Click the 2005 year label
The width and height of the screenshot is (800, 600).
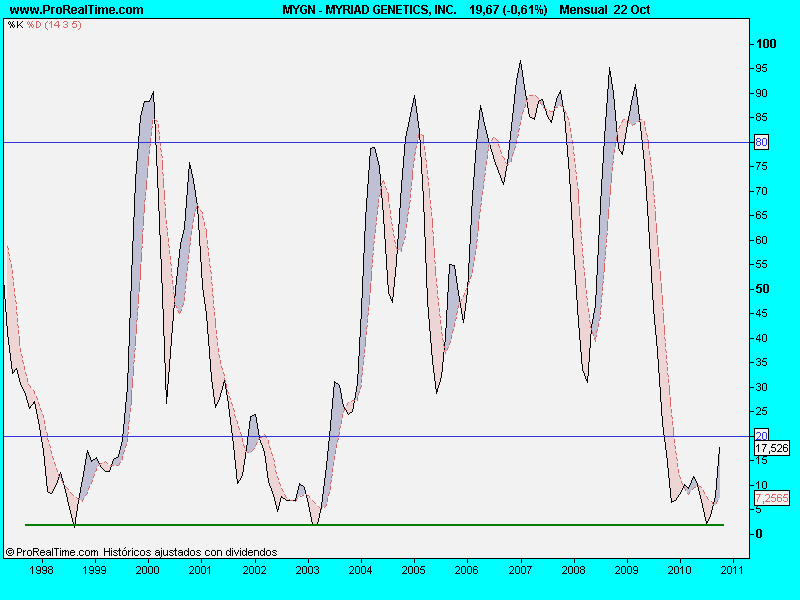click(413, 570)
